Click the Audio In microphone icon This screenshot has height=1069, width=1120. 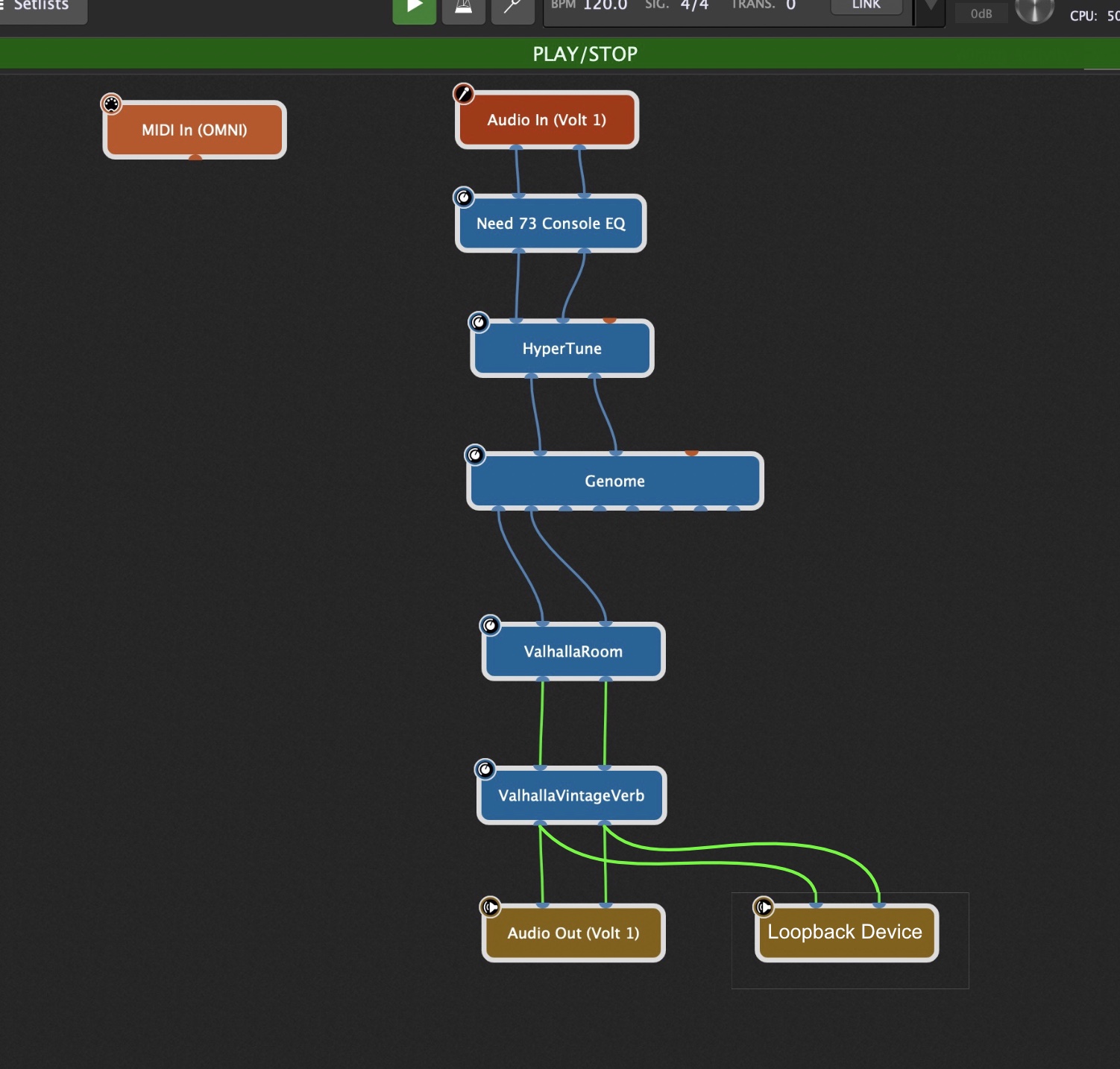coord(464,94)
